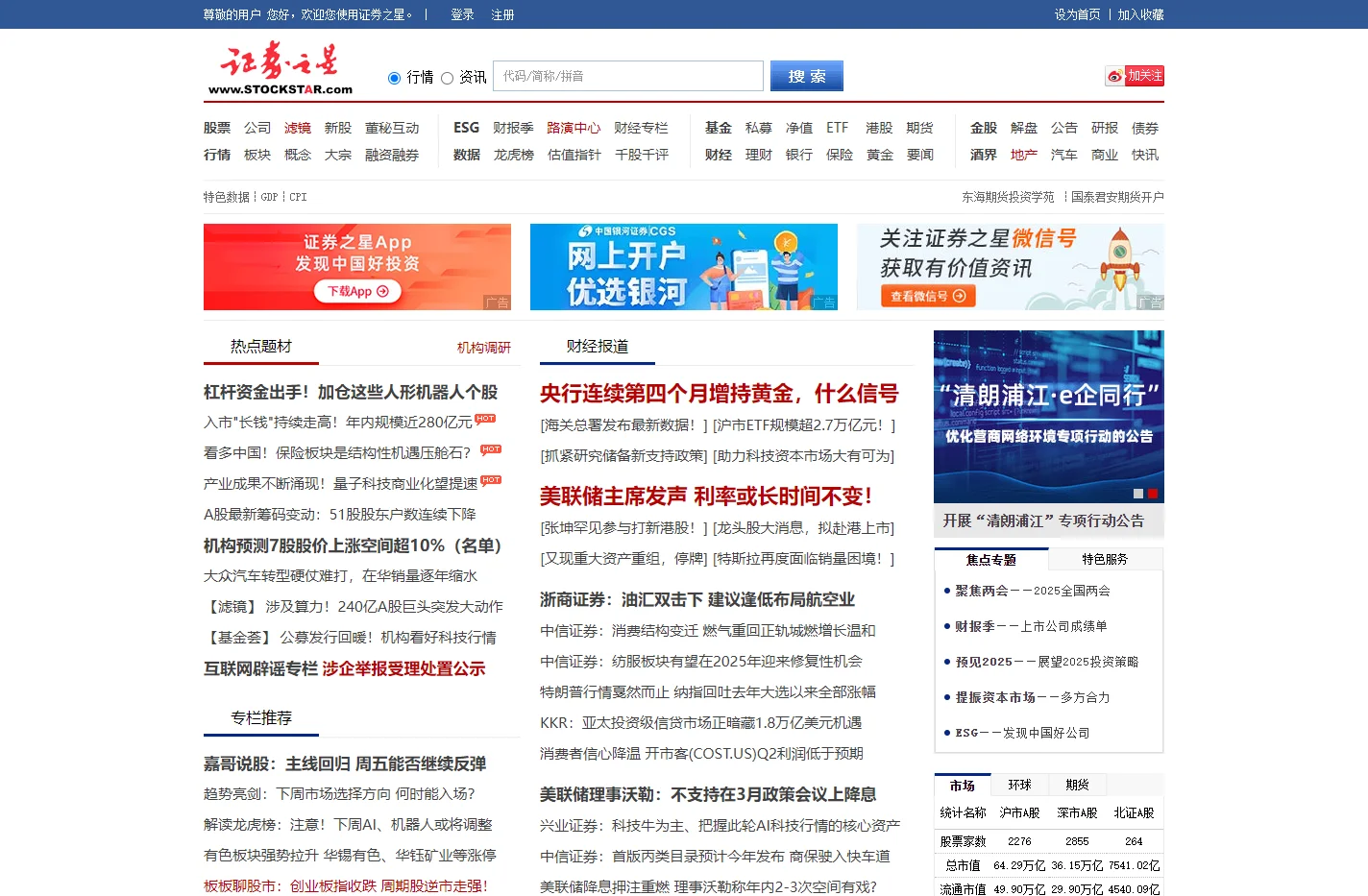Click the CPI special data link
Image resolution: width=1368 pixels, height=896 pixels.
pyautogui.click(x=298, y=197)
